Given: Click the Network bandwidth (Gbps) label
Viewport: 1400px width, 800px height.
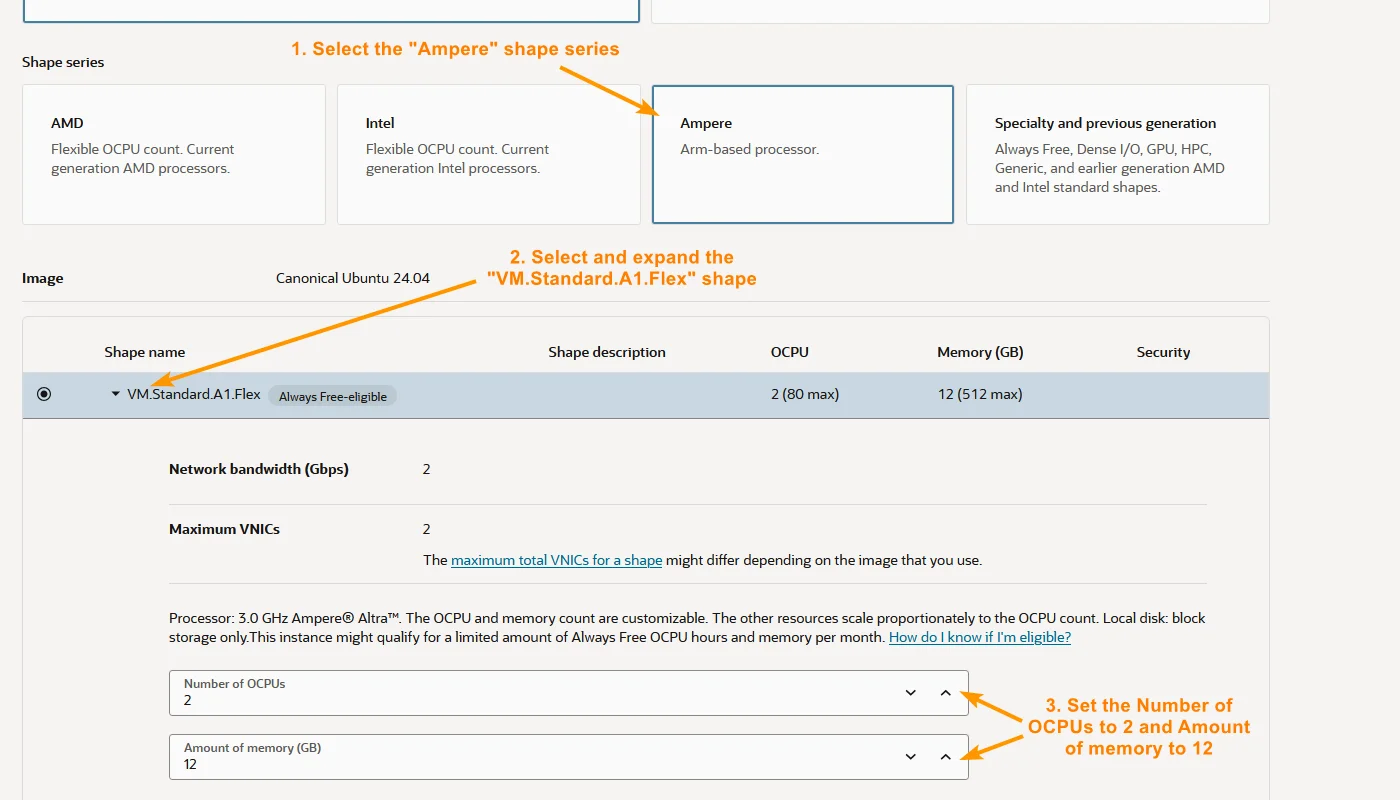Looking at the screenshot, I should [x=259, y=469].
